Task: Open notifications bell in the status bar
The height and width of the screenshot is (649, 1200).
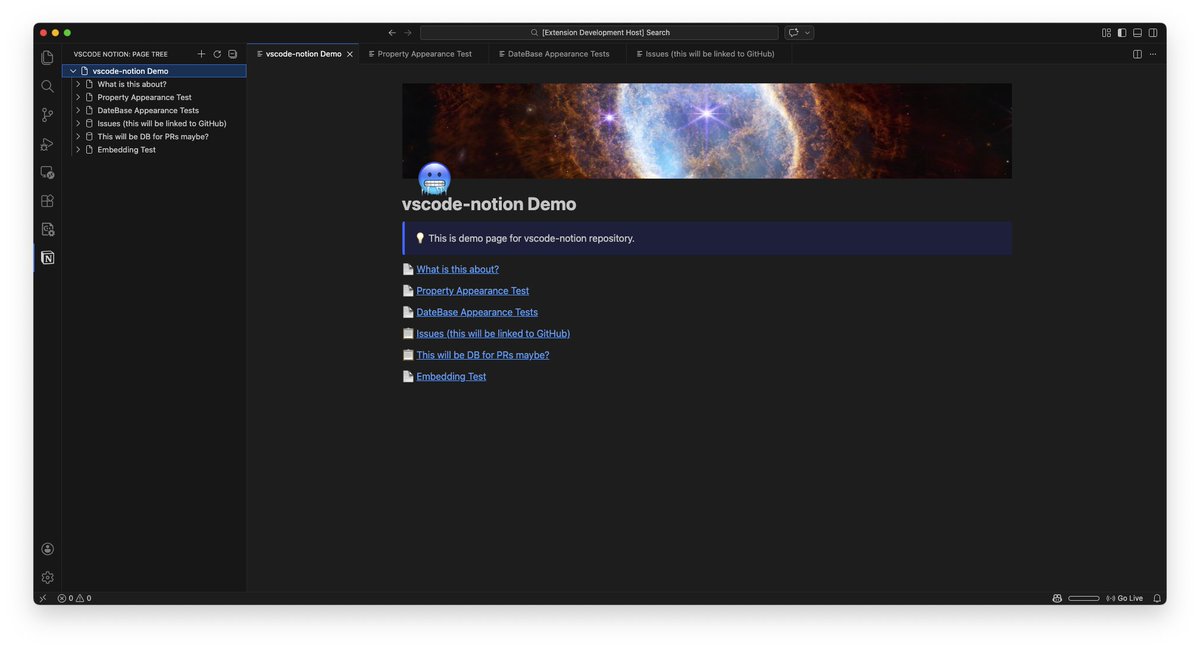Action: (x=1157, y=598)
